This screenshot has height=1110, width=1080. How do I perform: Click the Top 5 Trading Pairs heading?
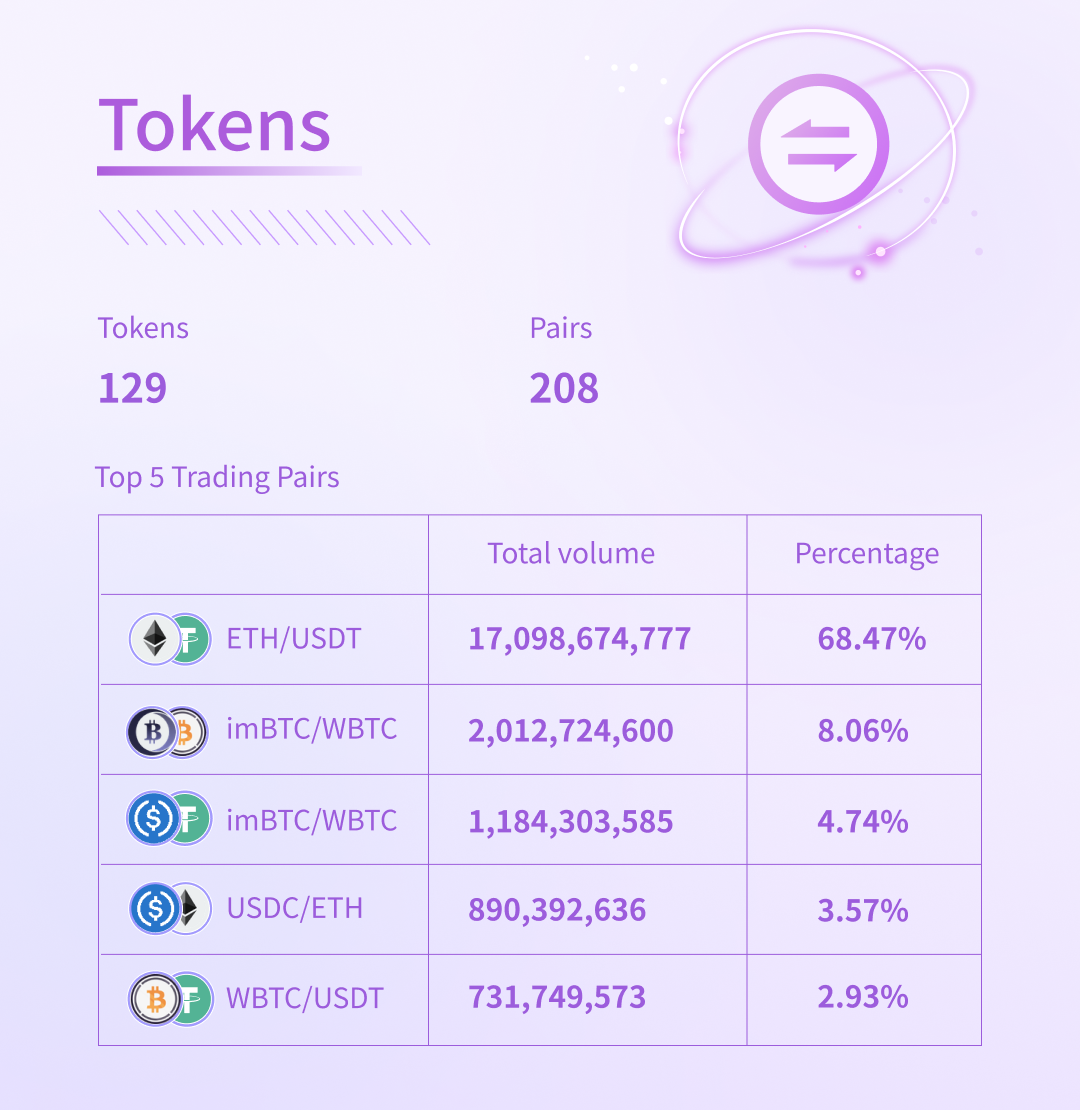pyautogui.click(x=217, y=477)
